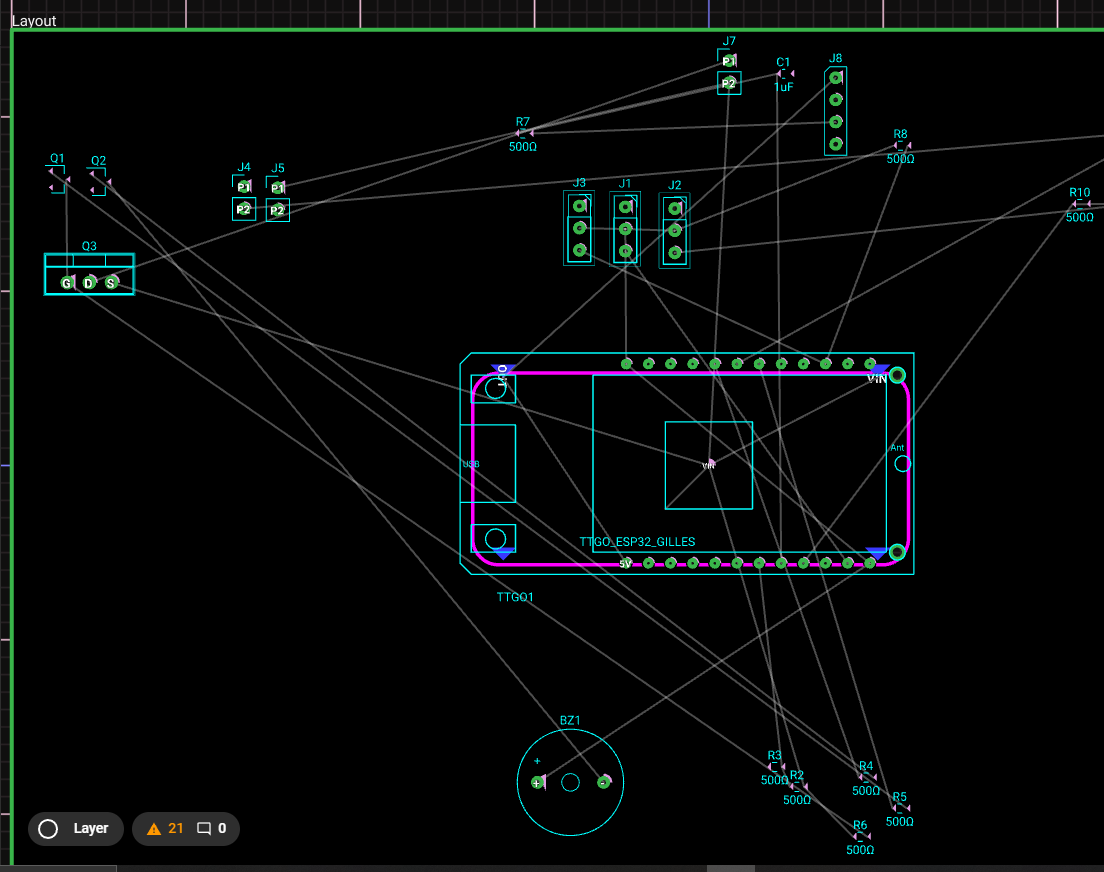Click the C1 1uF capacitor value
Screen dimensions: 1104x872
point(784,87)
